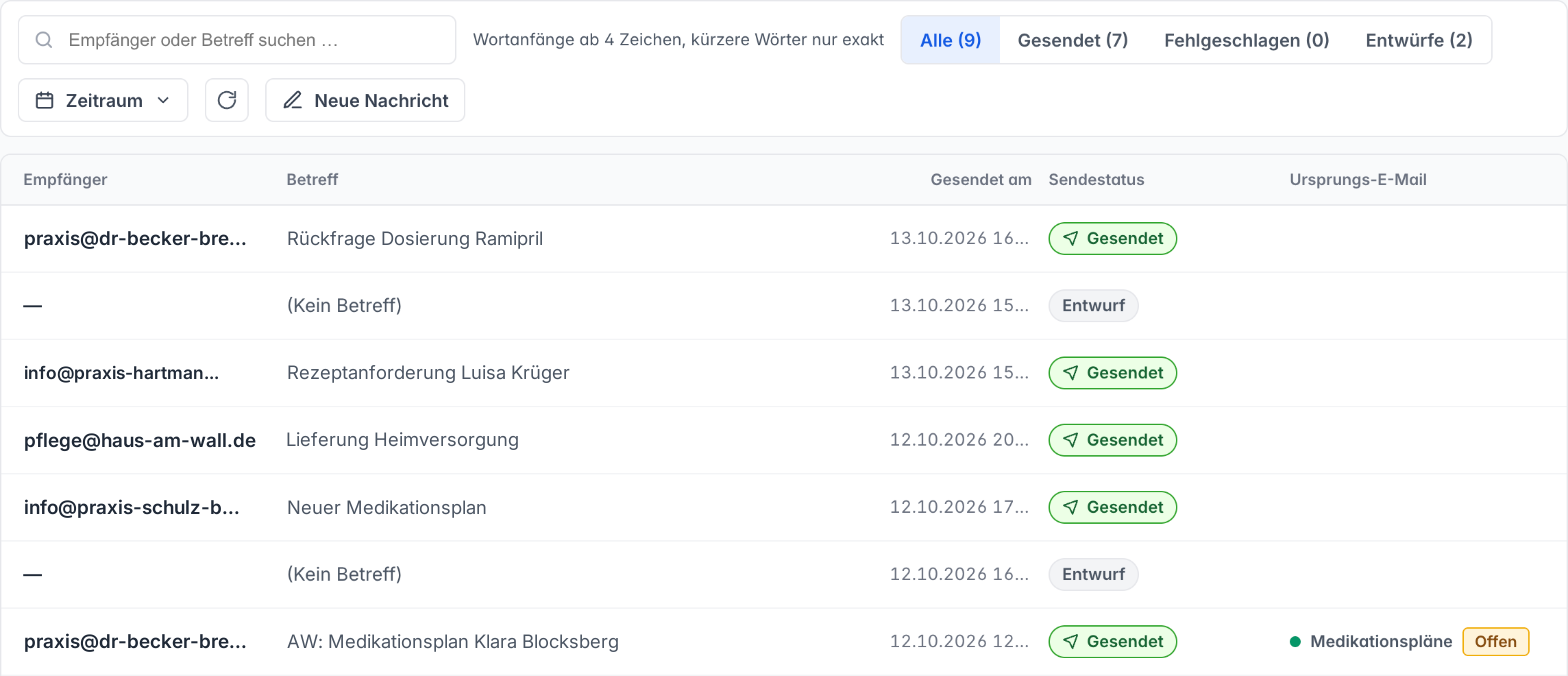Click the green dot beside Medikationspläne
The width and height of the screenshot is (1568, 676).
pyautogui.click(x=1295, y=641)
